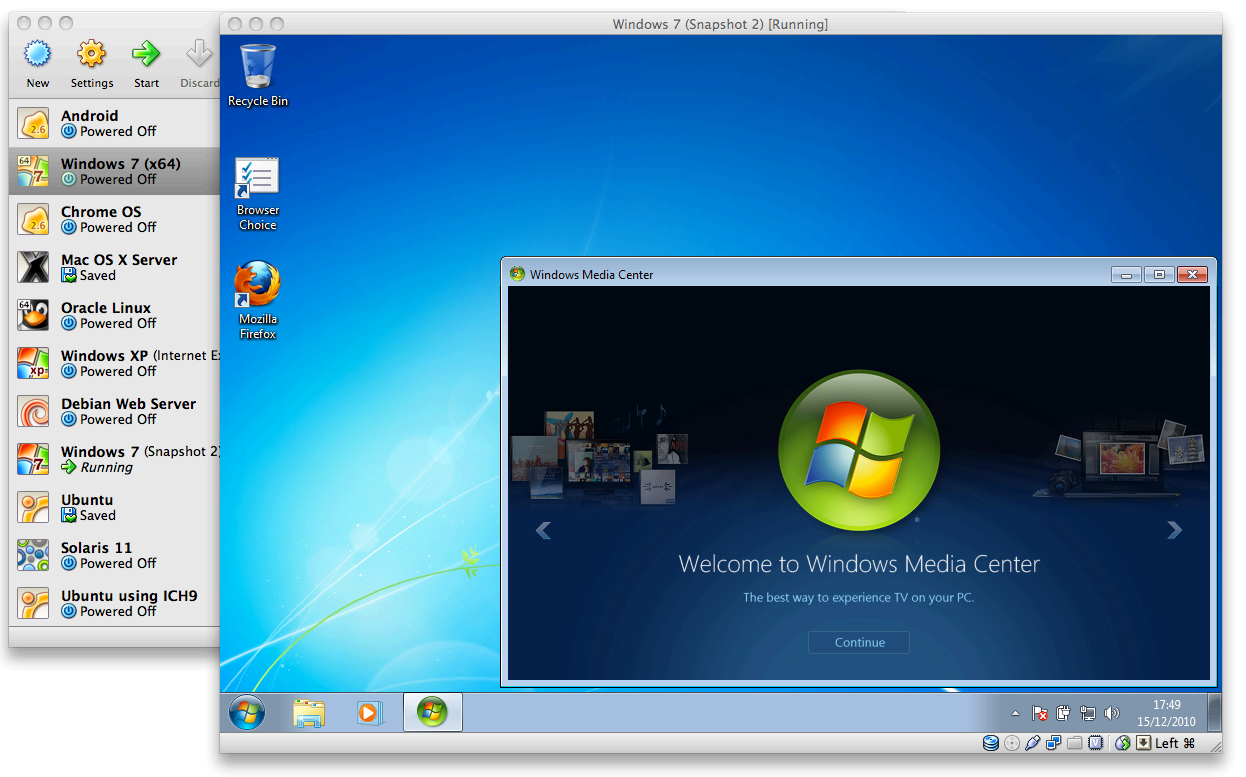This screenshot has width=1246, height=777.
Task: Click Continue in Windows Media Center
Action: (x=858, y=642)
